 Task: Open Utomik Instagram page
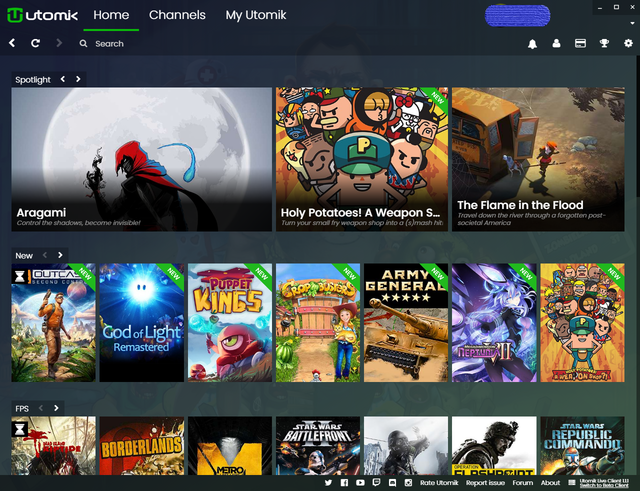pos(408,483)
